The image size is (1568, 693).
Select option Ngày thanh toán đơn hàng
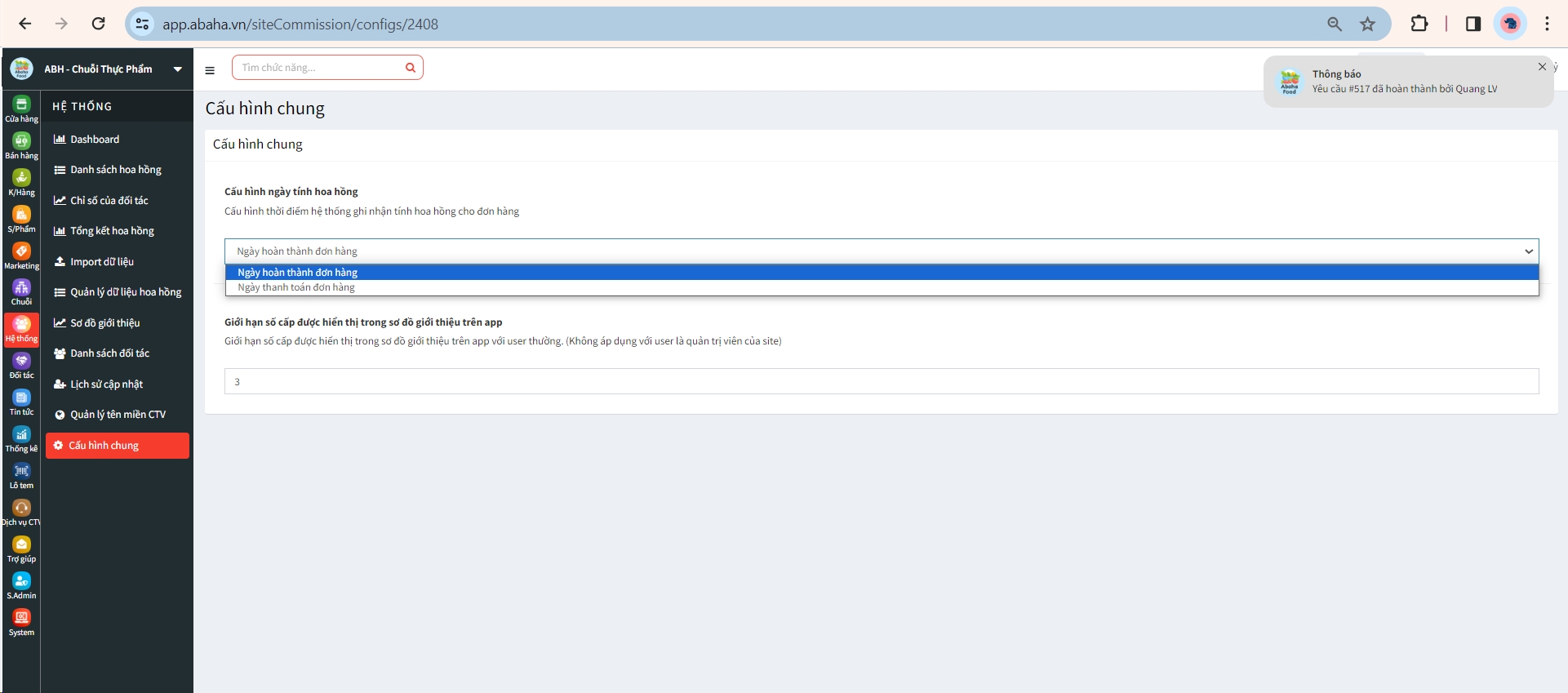point(296,287)
